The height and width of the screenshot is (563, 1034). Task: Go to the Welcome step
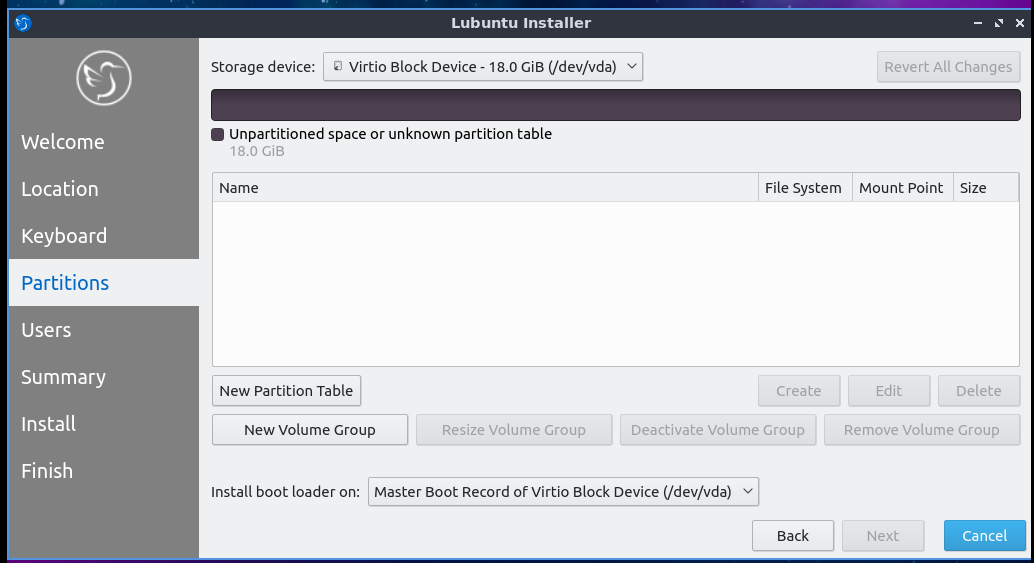[x=63, y=142]
